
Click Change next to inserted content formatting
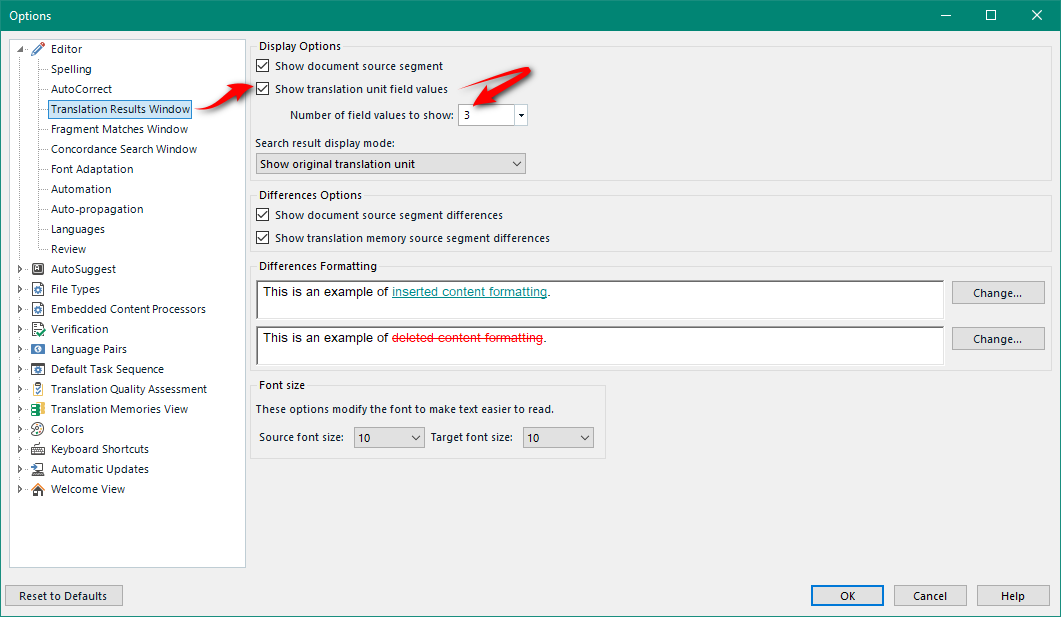(997, 292)
